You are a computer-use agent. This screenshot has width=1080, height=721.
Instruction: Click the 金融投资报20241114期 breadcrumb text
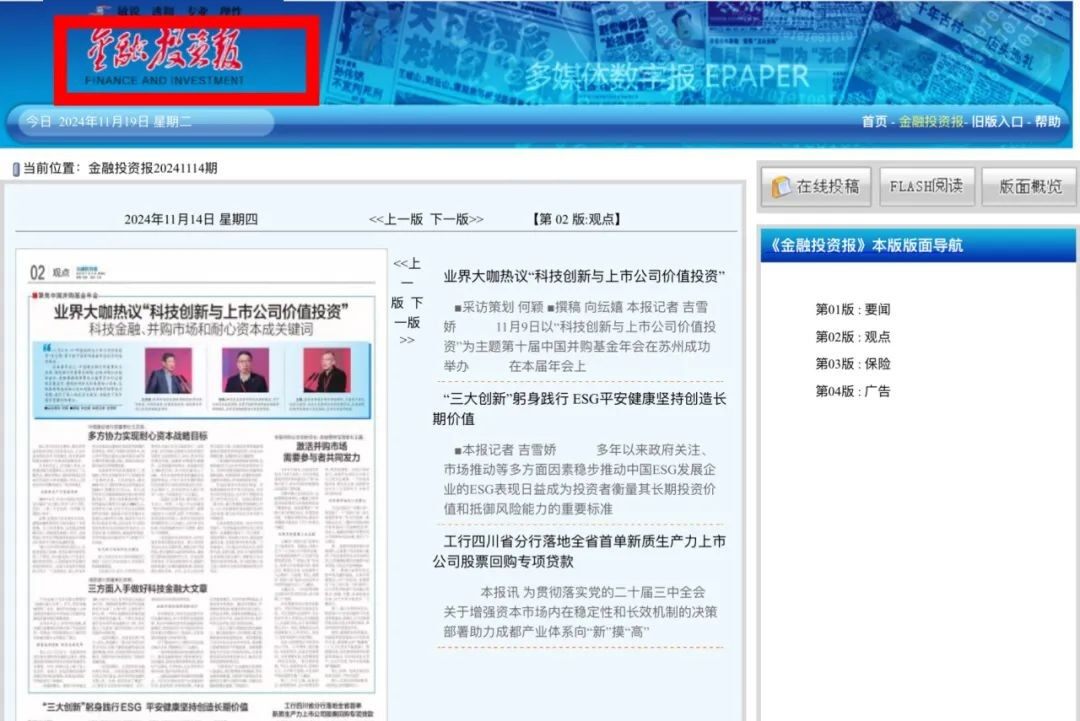153,168
